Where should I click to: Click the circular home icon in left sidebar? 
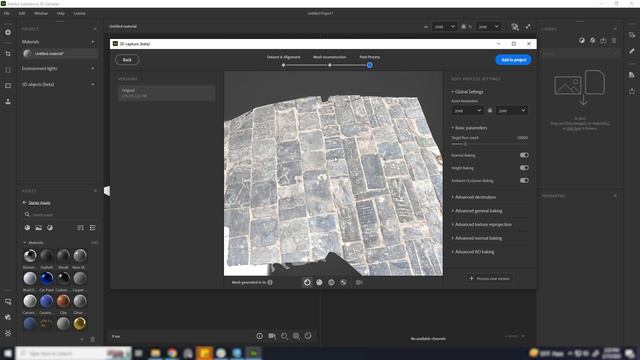[x=8, y=32]
